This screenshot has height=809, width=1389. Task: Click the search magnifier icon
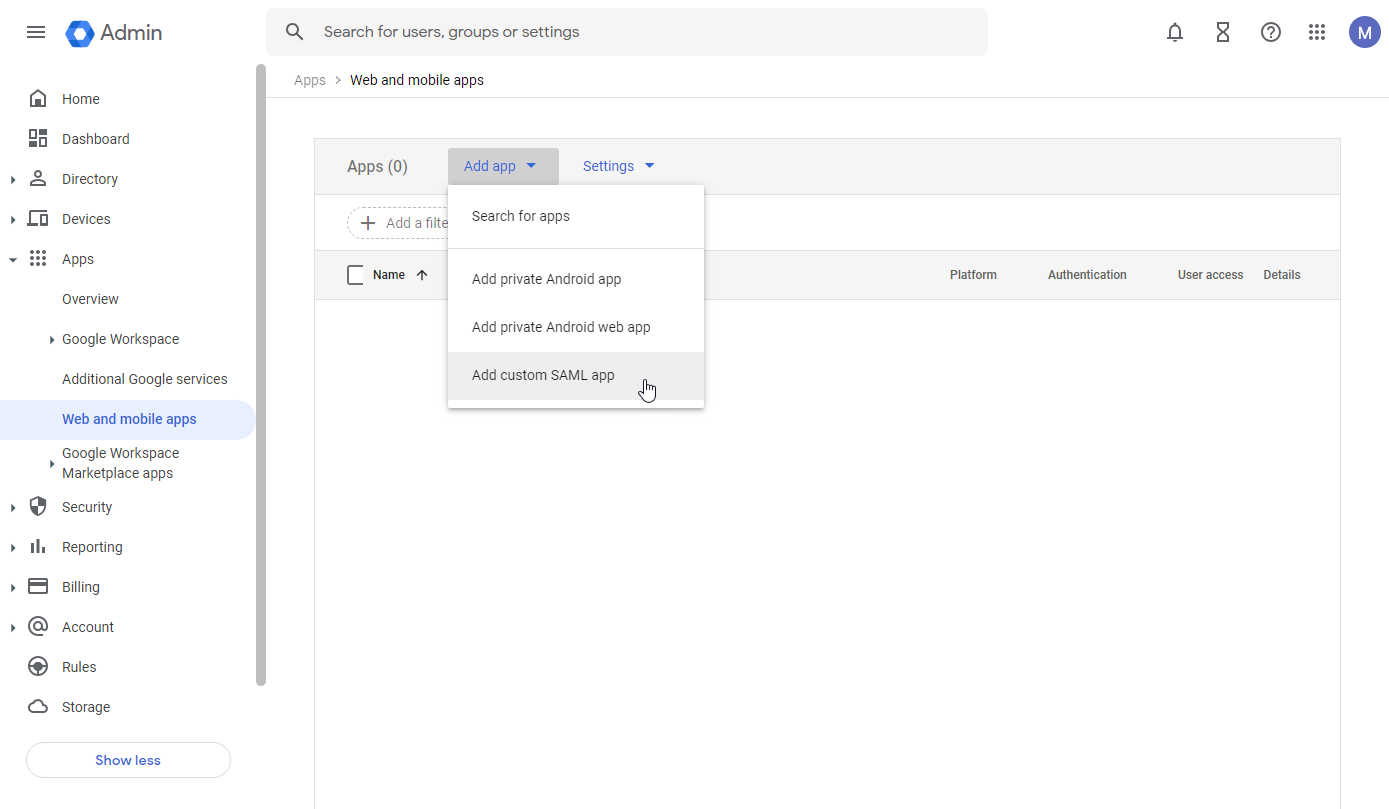pos(294,32)
